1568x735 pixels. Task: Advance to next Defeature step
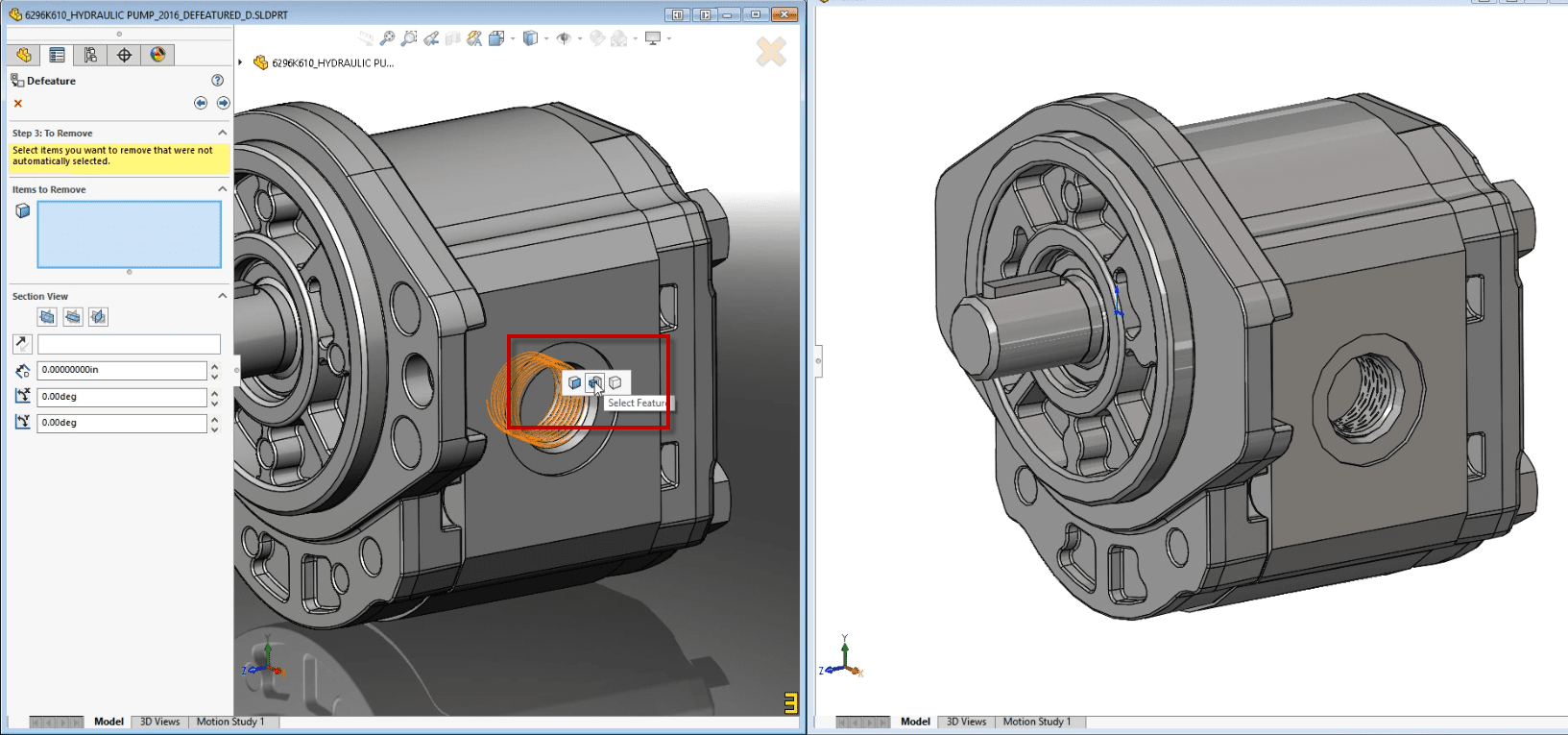pyautogui.click(x=223, y=103)
